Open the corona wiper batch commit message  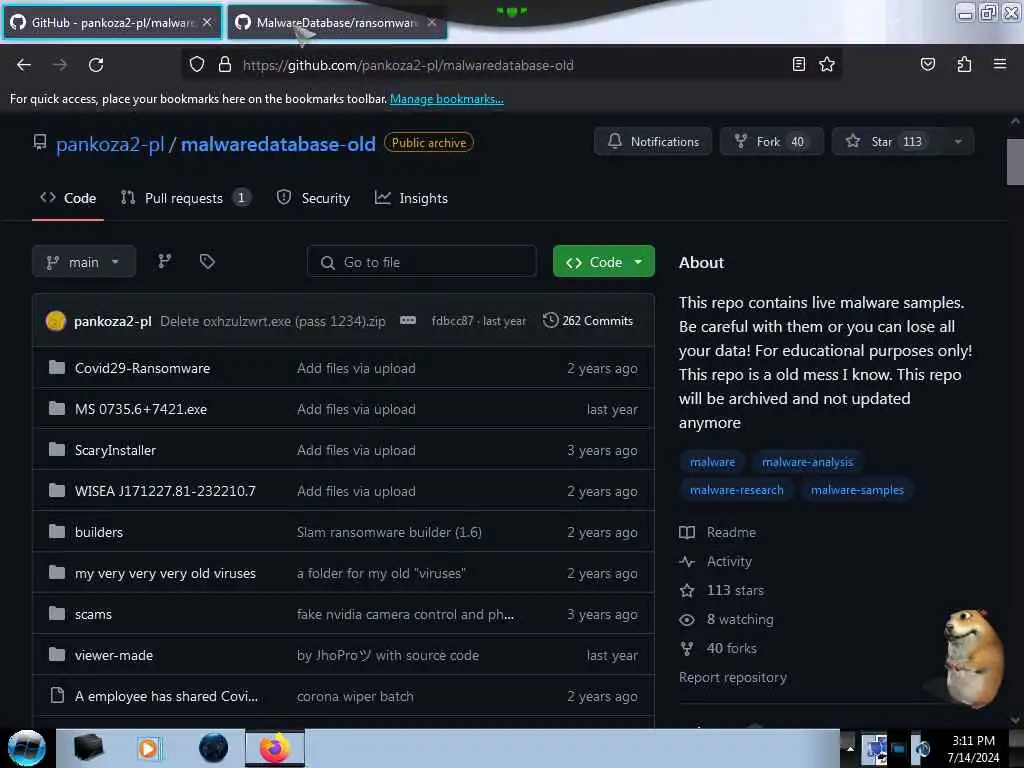point(355,696)
